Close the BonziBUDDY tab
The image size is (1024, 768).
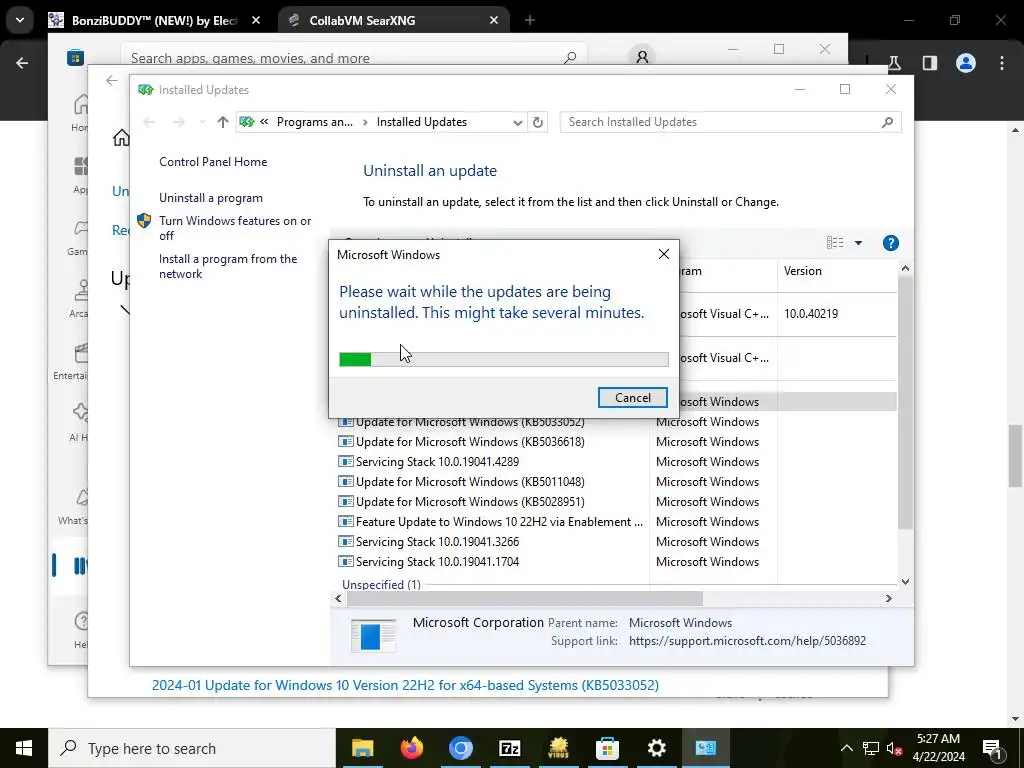tap(256, 21)
